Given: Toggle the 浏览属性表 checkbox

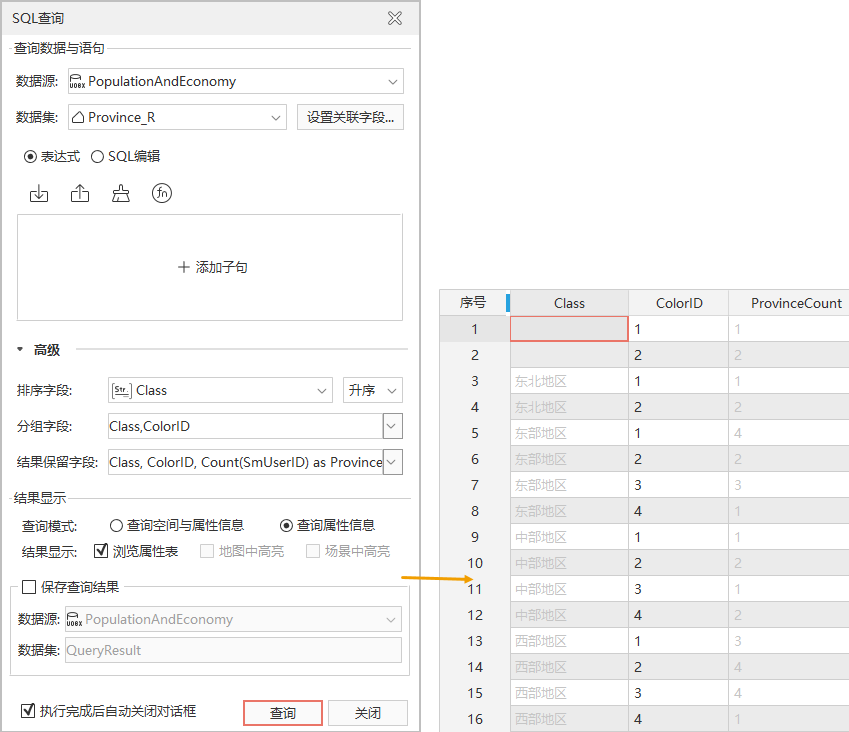Looking at the screenshot, I should tap(101, 551).
